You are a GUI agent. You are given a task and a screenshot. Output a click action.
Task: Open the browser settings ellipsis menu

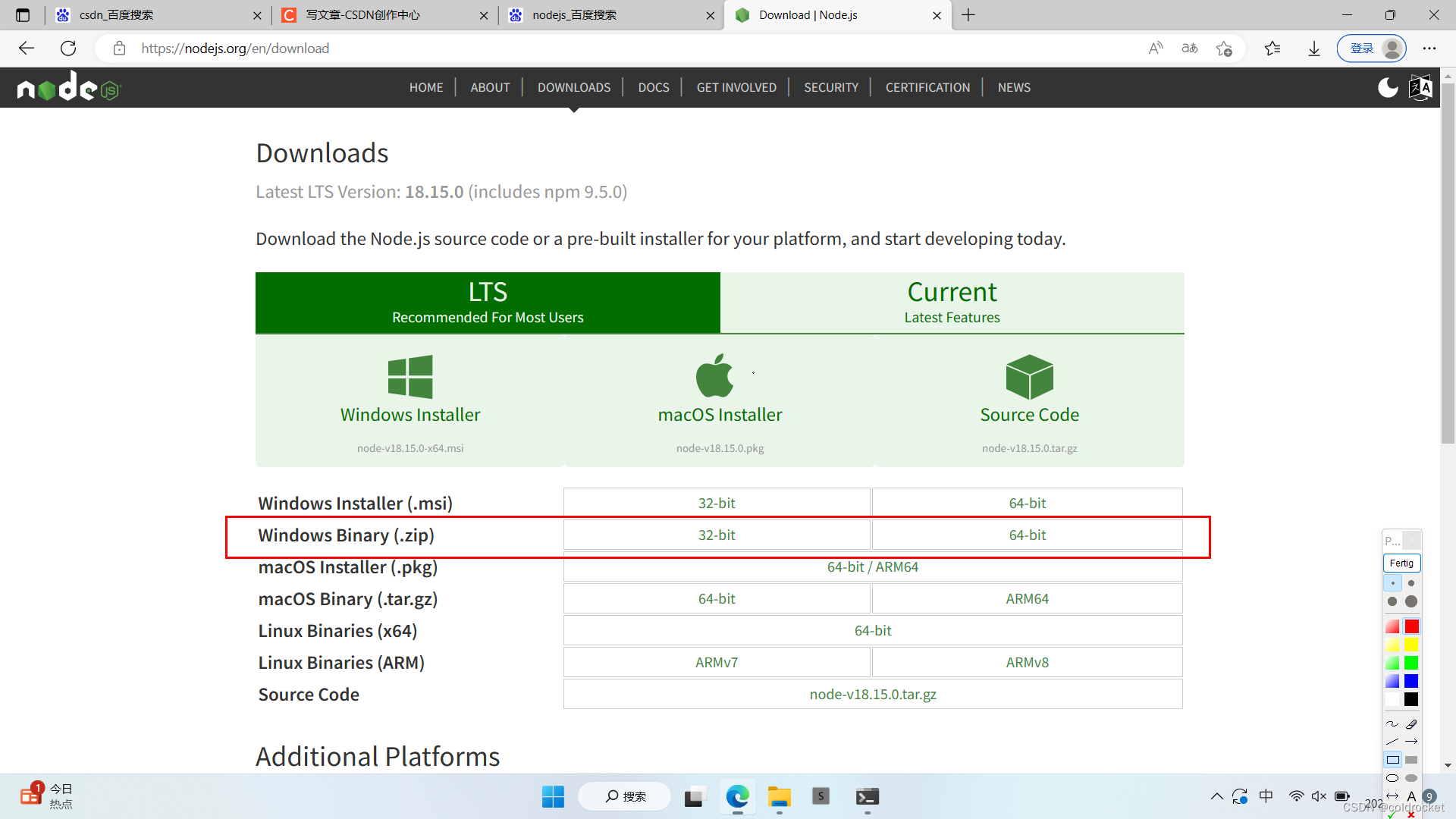[1429, 49]
